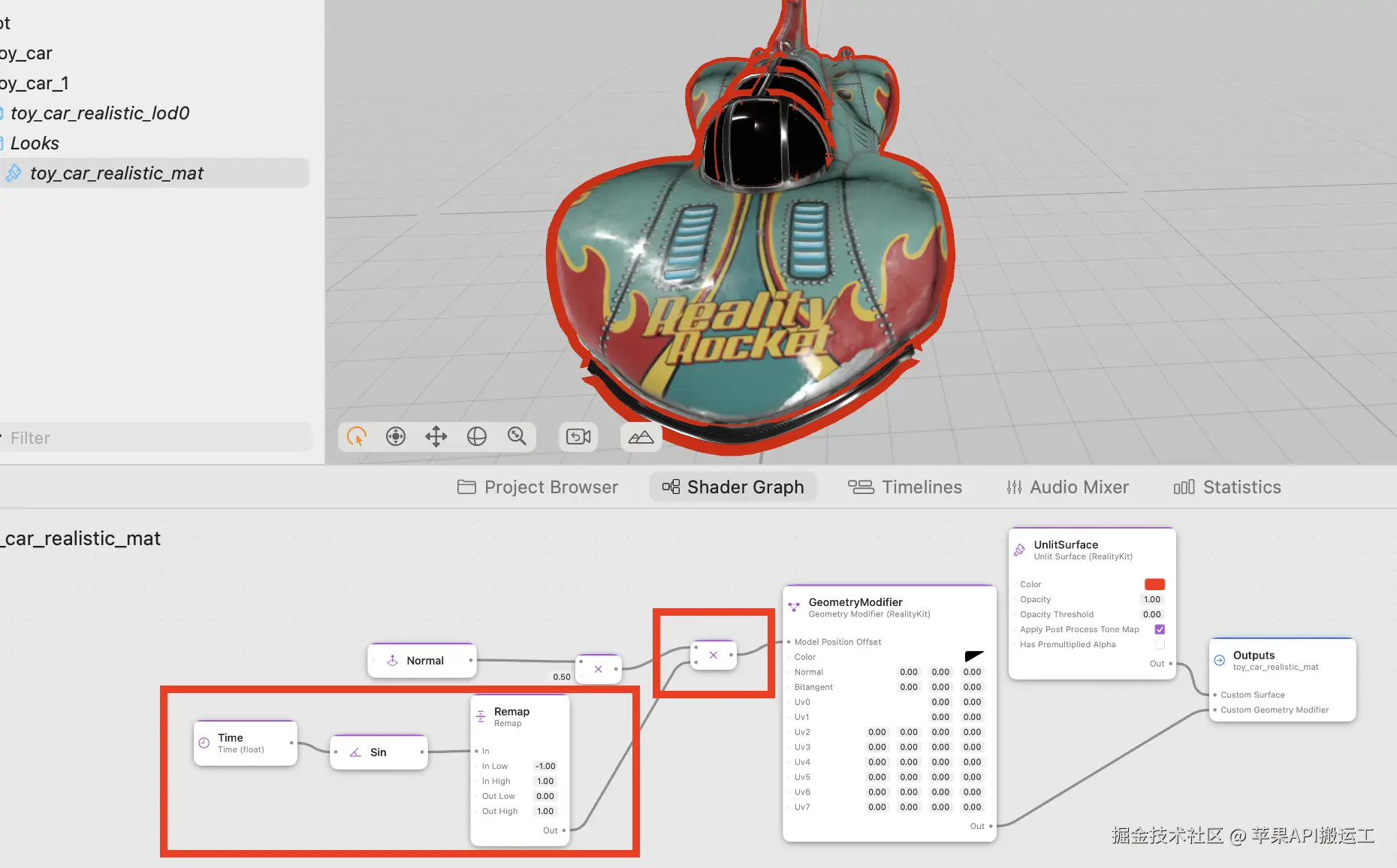The image size is (1397, 868).
Task: Click the Bitangent row label in GeometryModifier
Action: (813, 687)
